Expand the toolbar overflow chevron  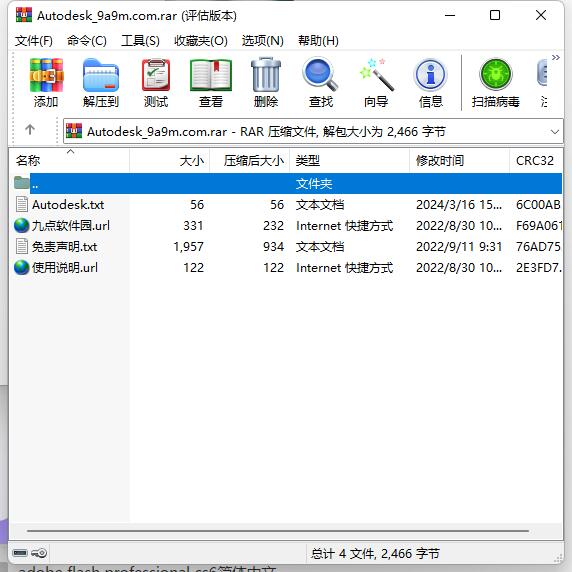pos(556,58)
